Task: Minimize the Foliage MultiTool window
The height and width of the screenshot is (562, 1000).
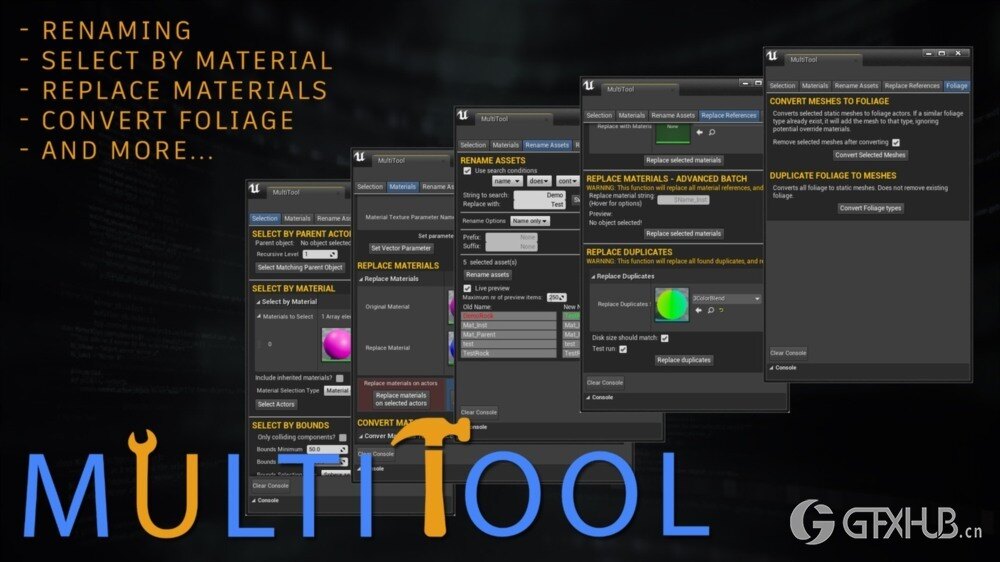Action: [929, 54]
